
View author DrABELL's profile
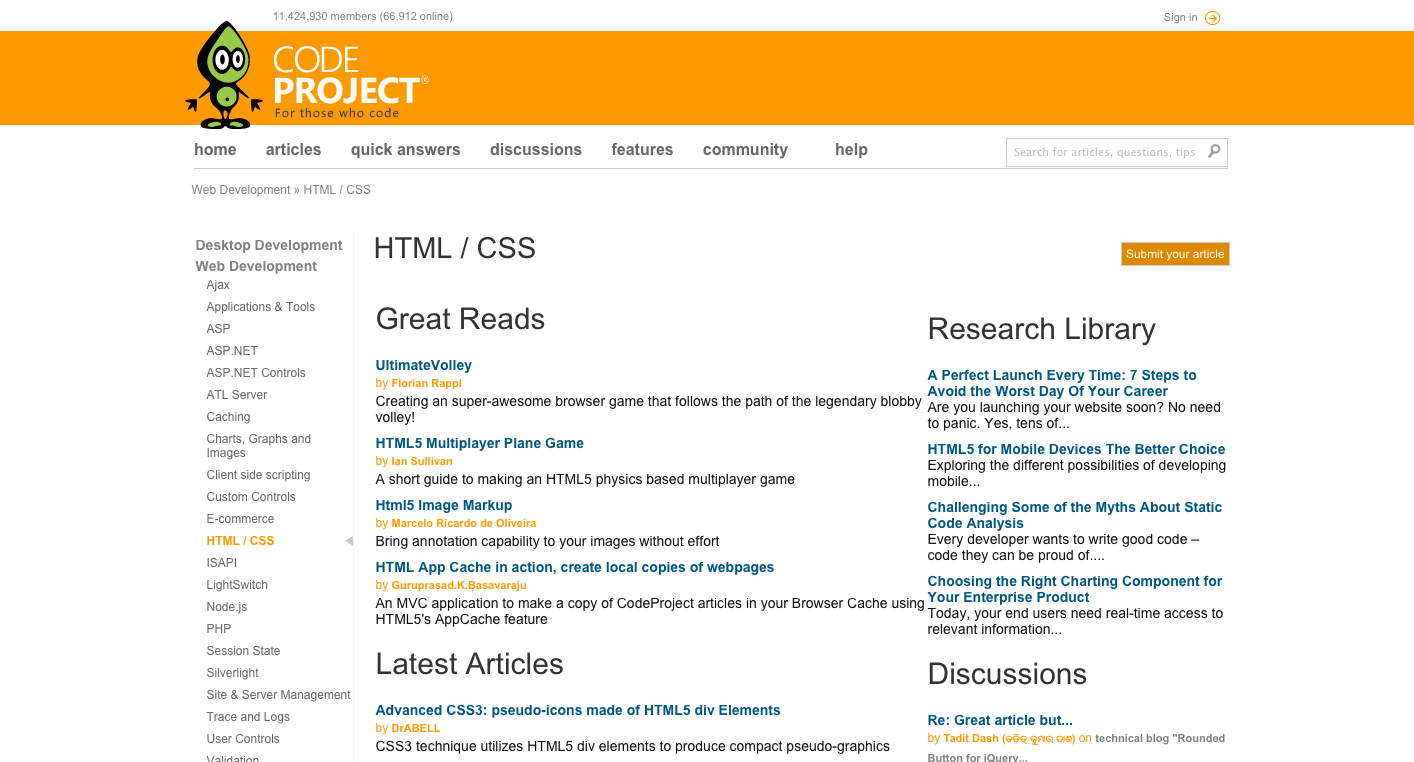point(416,728)
